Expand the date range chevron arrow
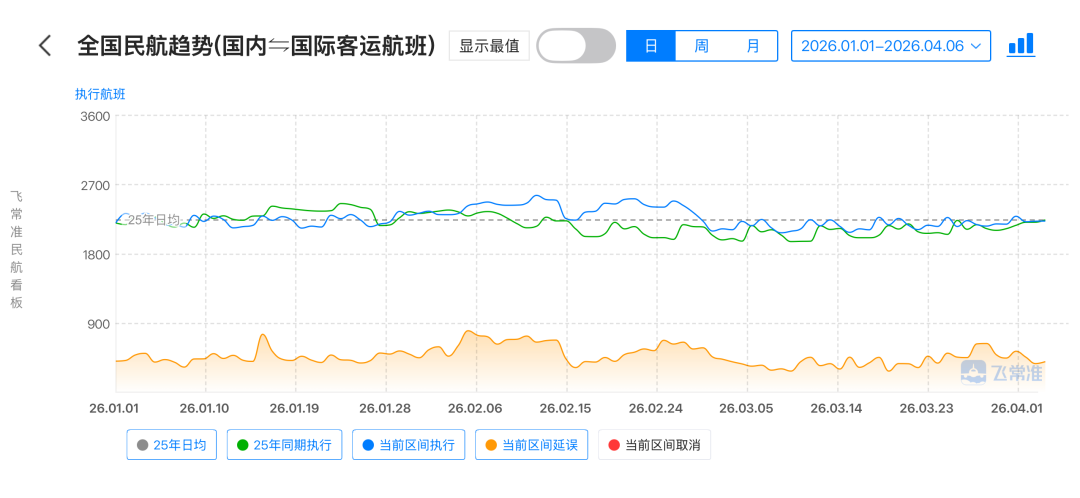This screenshot has width=1080, height=498. click(975, 46)
